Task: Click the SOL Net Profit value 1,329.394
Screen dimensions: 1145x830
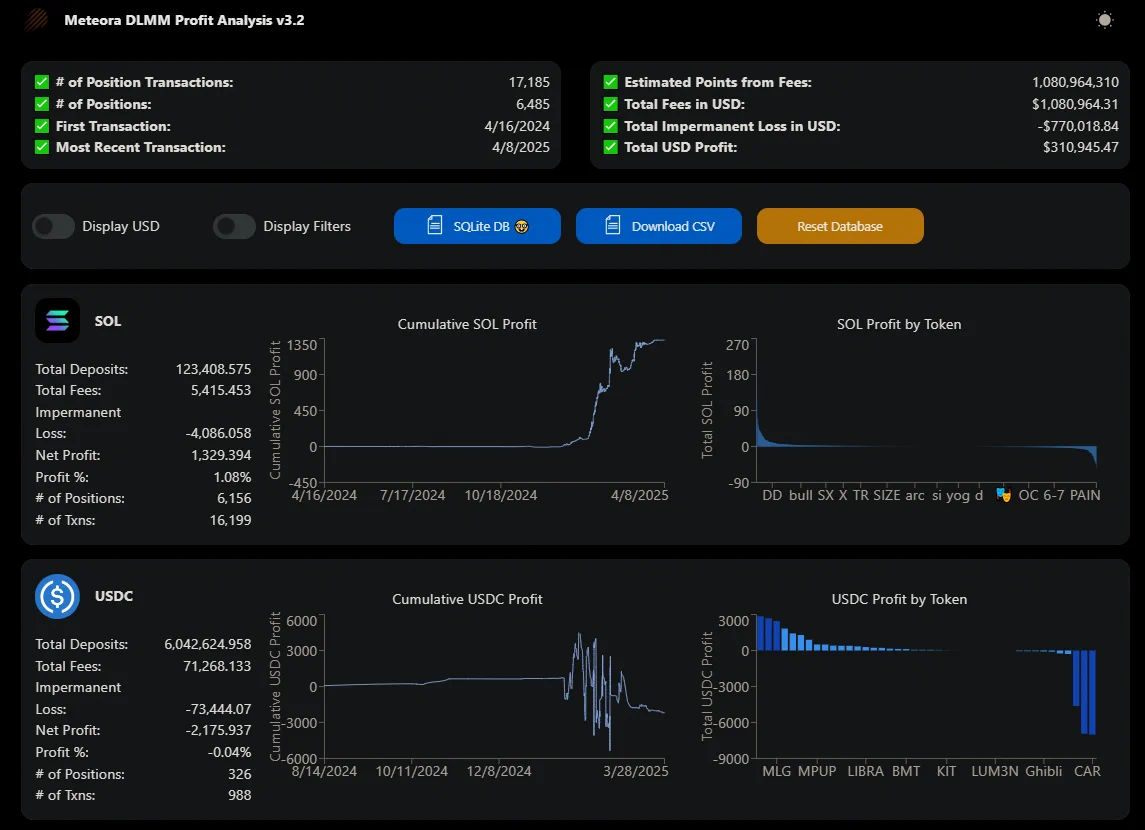Action: pyautogui.click(x=221, y=455)
